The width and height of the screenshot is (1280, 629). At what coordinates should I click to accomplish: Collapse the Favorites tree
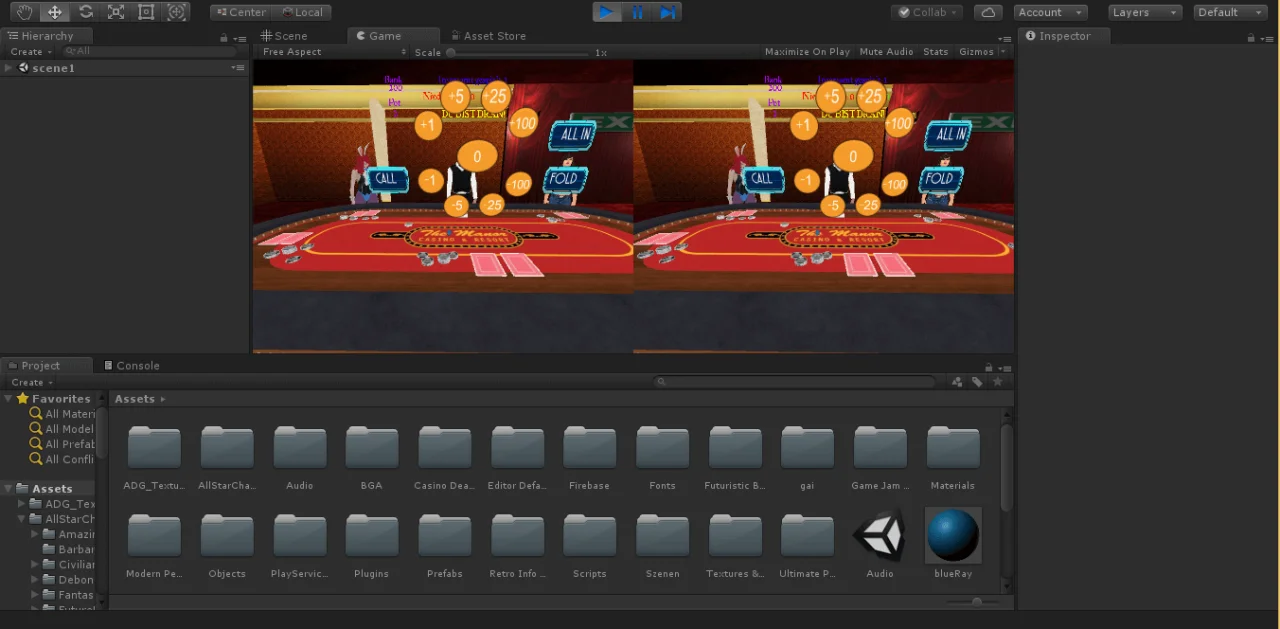click(9, 399)
